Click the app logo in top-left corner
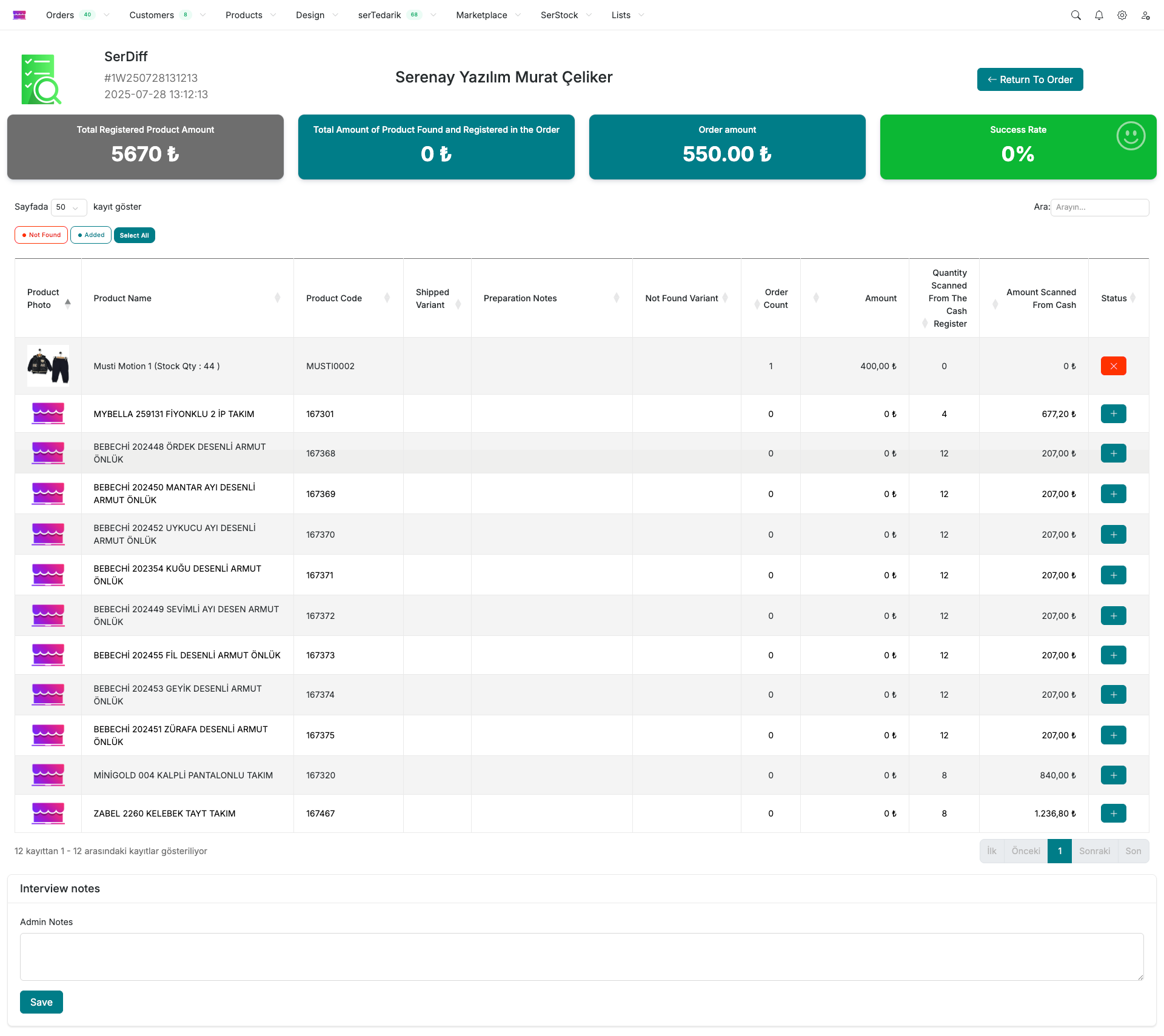 click(x=19, y=15)
